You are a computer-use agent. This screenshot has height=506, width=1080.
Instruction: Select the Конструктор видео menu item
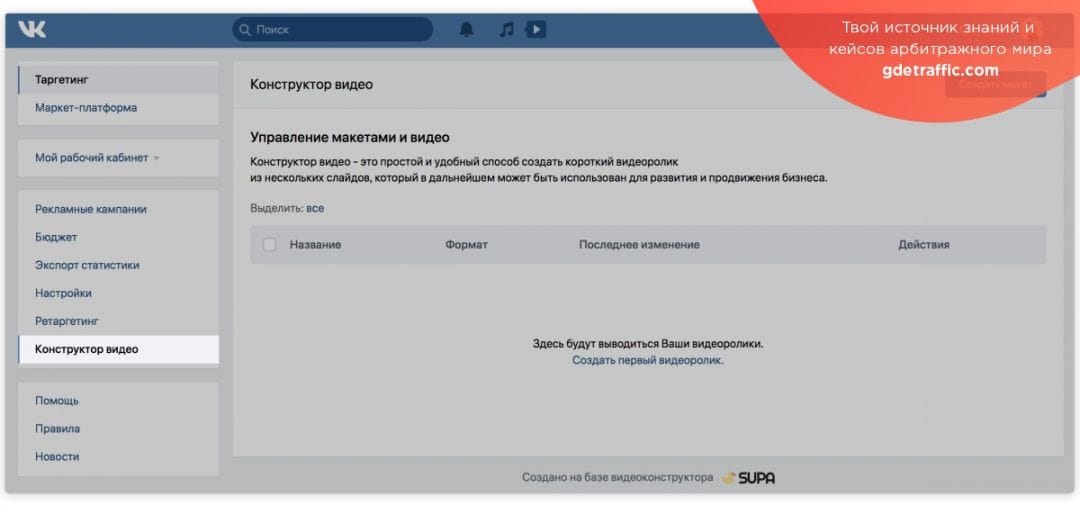click(87, 350)
